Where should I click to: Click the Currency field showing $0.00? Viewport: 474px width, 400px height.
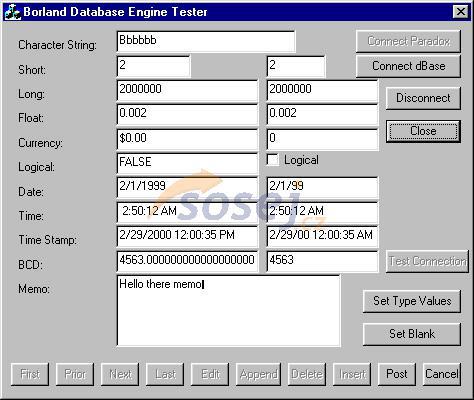click(x=187, y=139)
